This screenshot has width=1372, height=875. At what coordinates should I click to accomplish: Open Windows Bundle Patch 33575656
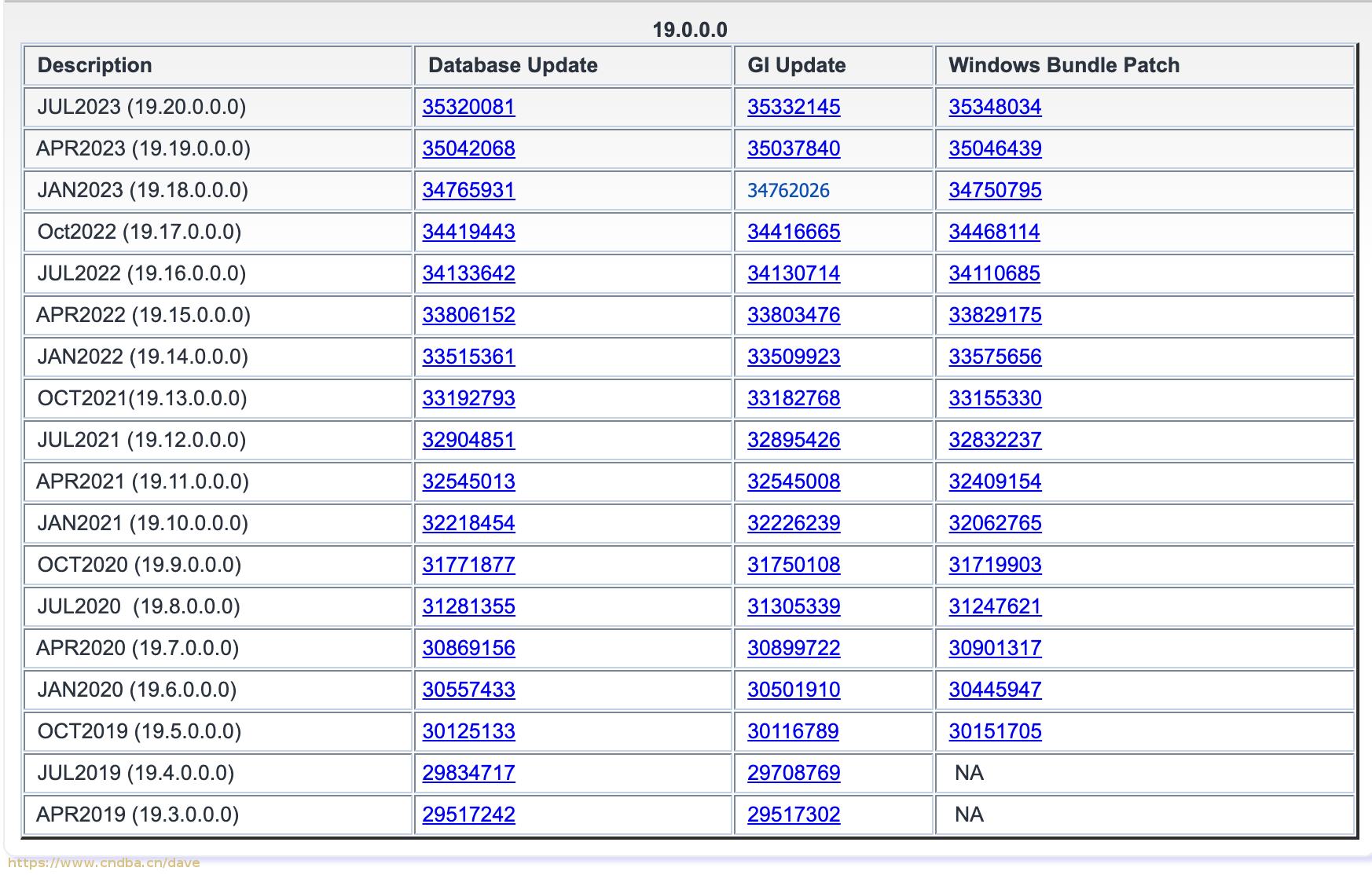[x=995, y=357]
